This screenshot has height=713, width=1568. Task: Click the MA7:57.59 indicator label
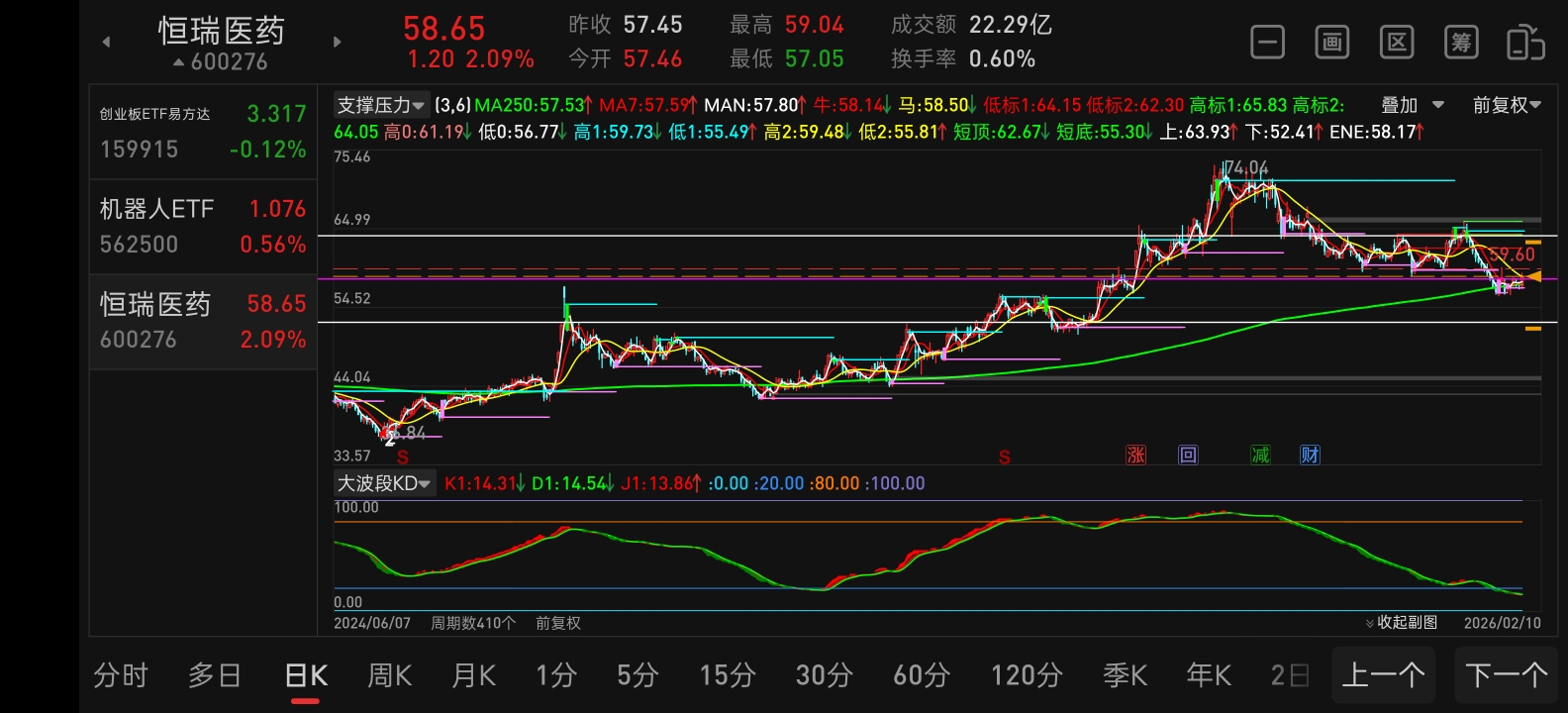click(x=648, y=105)
